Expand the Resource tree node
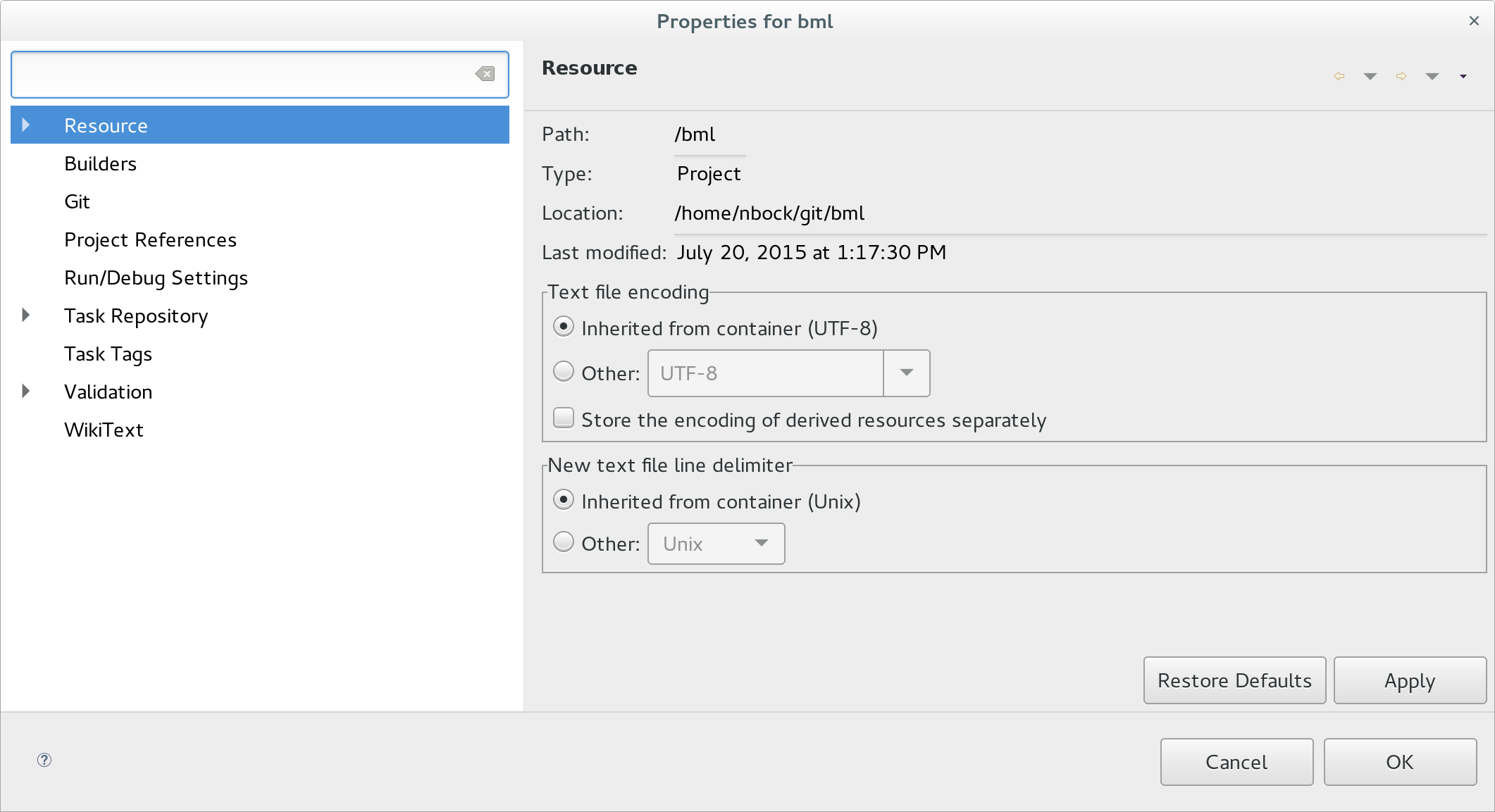 26,125
